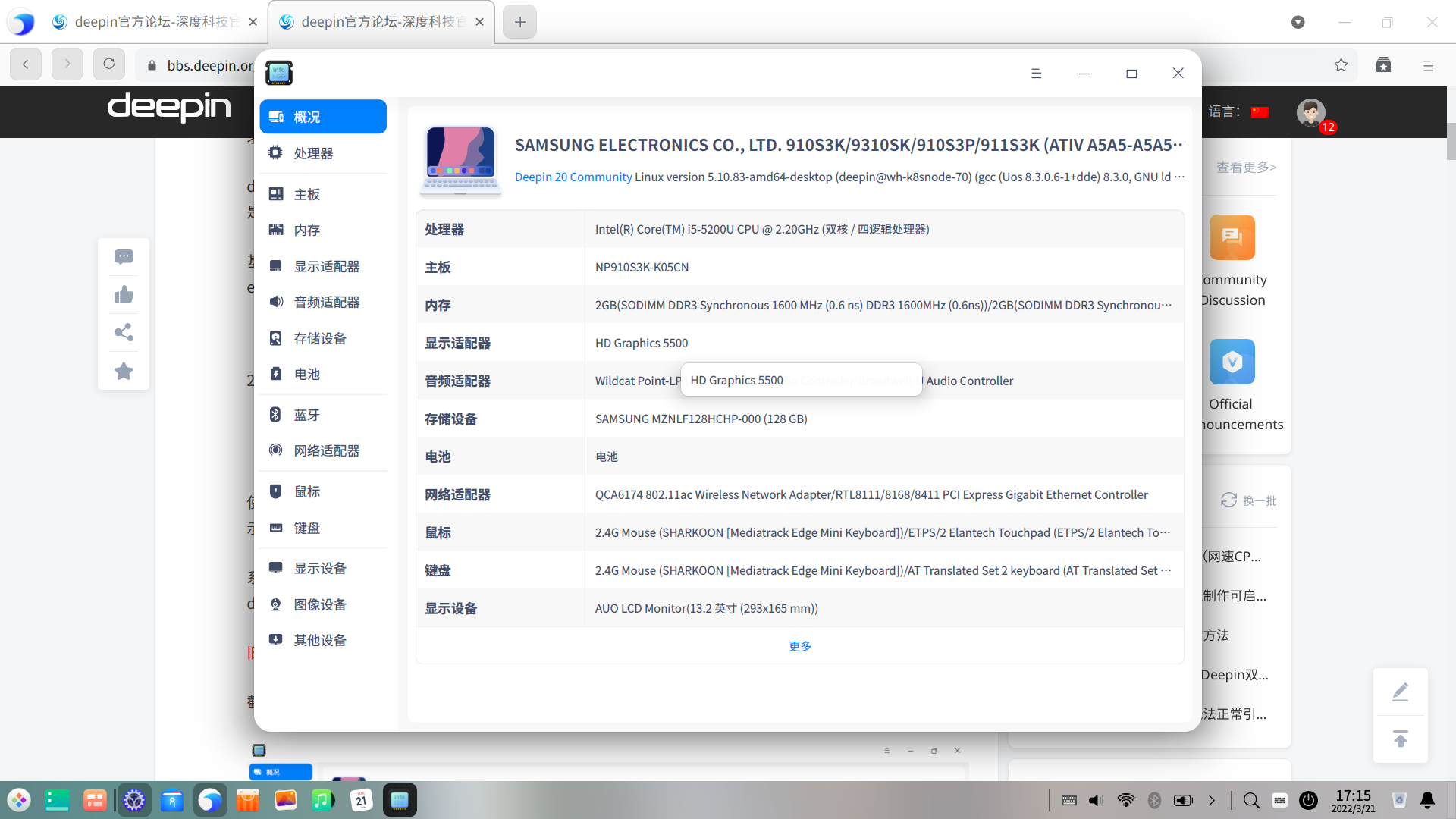Click the back-to-top arrow on the right
The height and width of the screenshot is (819, 1456).
1400,739
